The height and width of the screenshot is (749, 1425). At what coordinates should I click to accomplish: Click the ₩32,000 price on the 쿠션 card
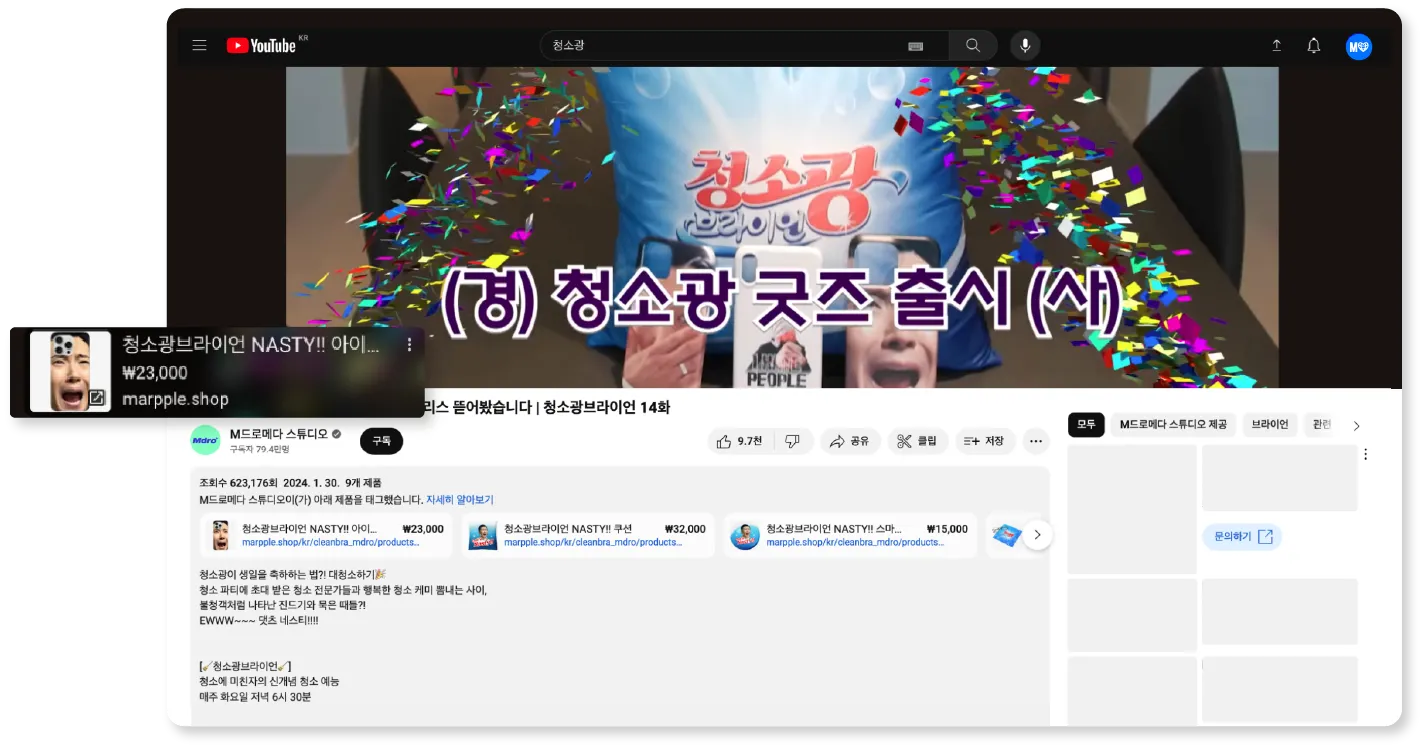click(x=685, y=529)
